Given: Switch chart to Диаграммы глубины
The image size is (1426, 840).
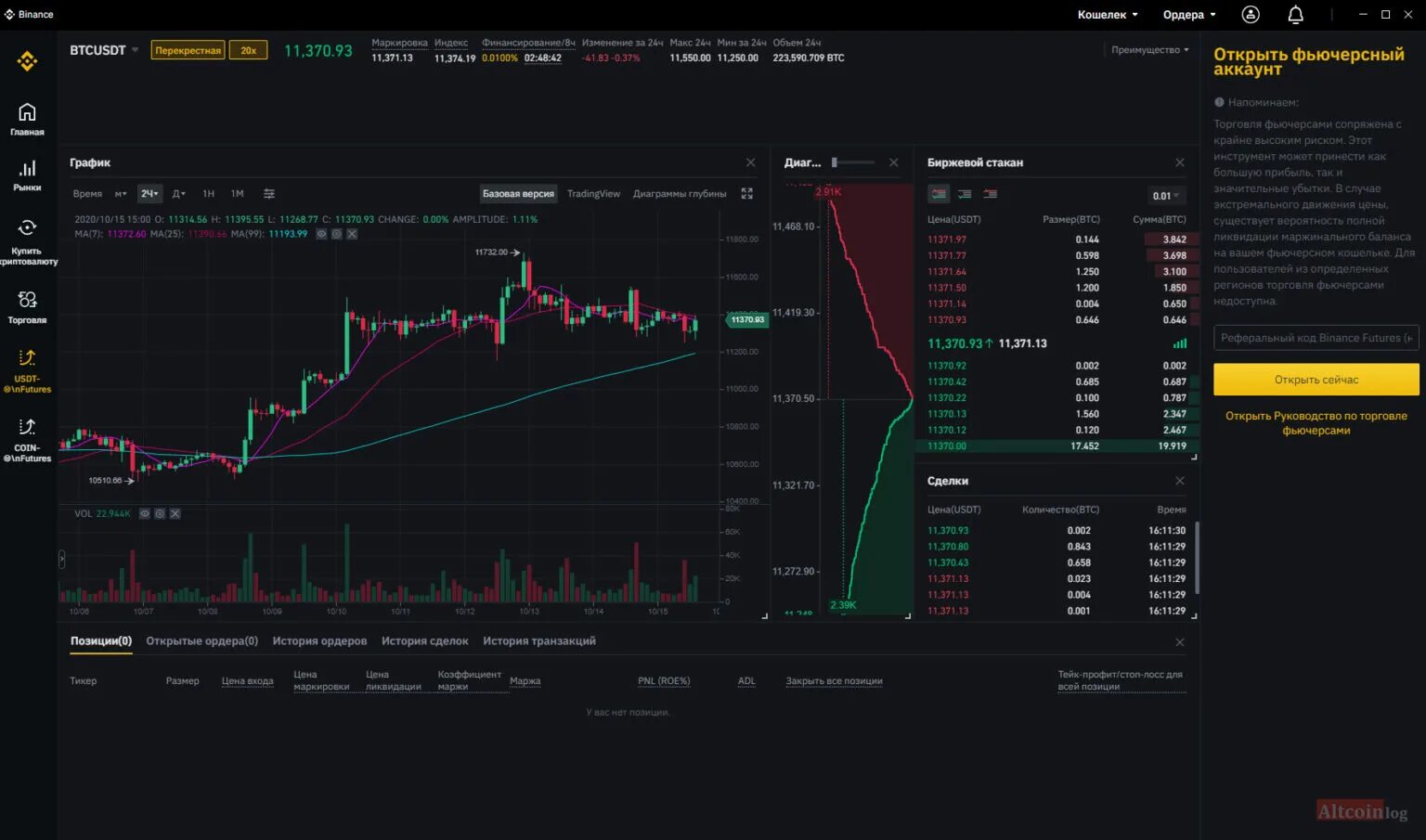Looking at the screenshot, I should (x=680, y=194).
